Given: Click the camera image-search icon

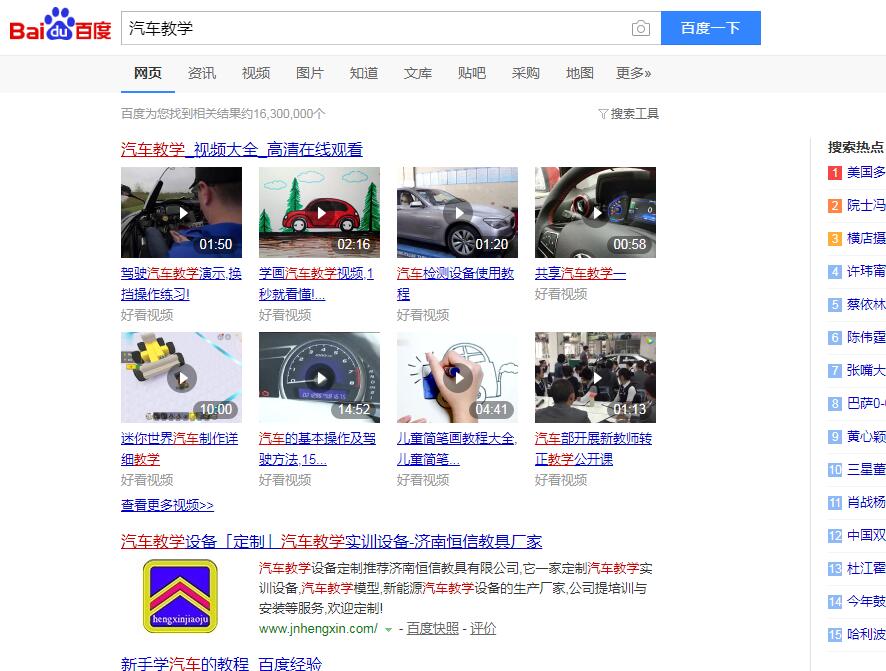Looking at the screenshot, I should click(640, 28).
